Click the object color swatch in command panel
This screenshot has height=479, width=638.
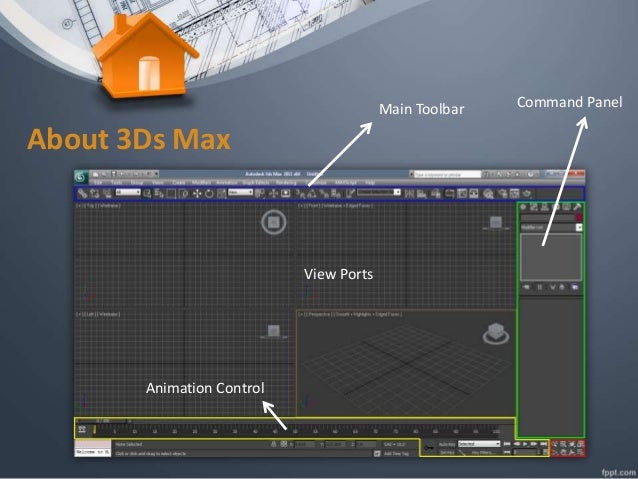579,218
